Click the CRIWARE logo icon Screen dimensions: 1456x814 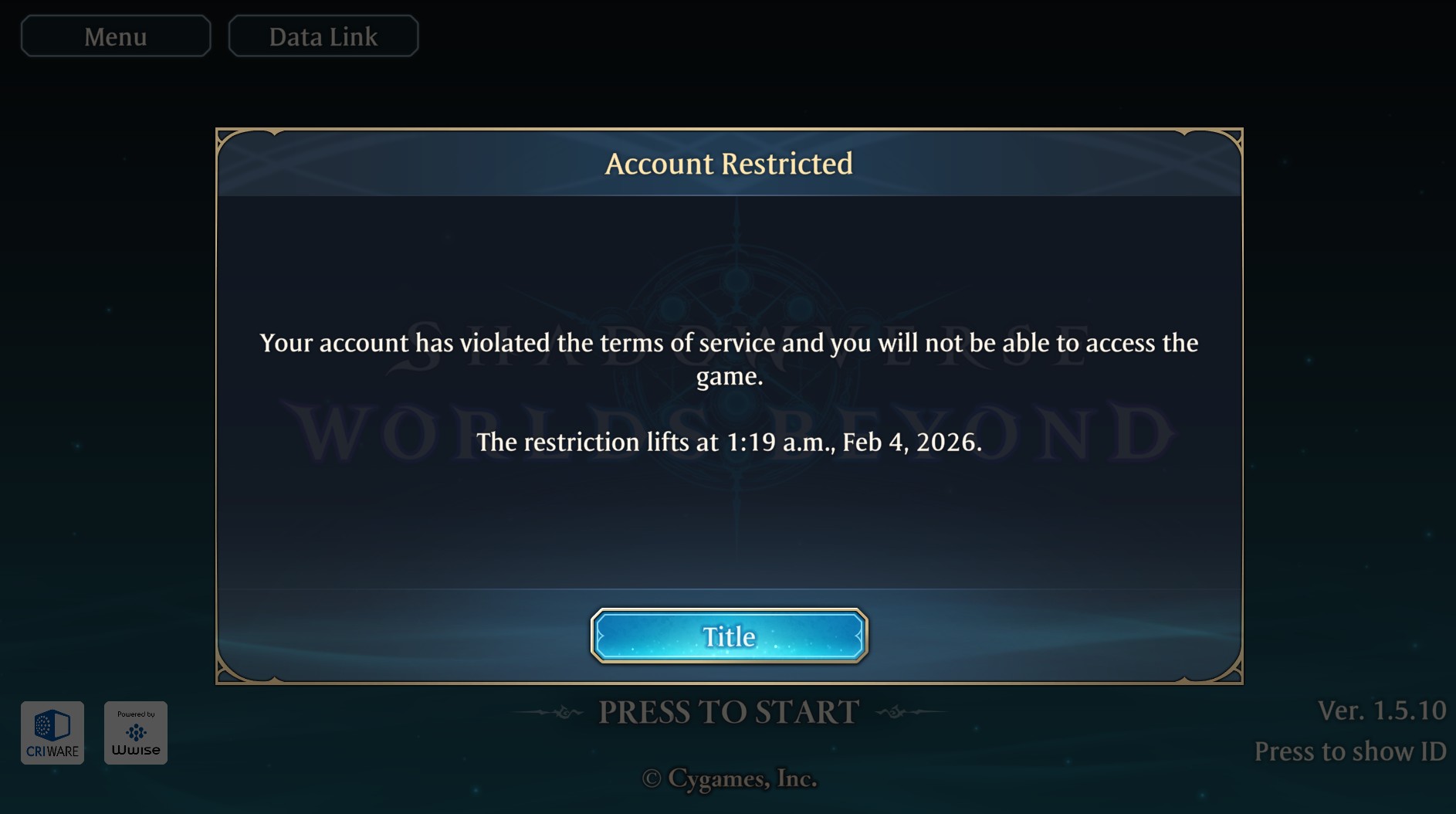click(52, 733)
